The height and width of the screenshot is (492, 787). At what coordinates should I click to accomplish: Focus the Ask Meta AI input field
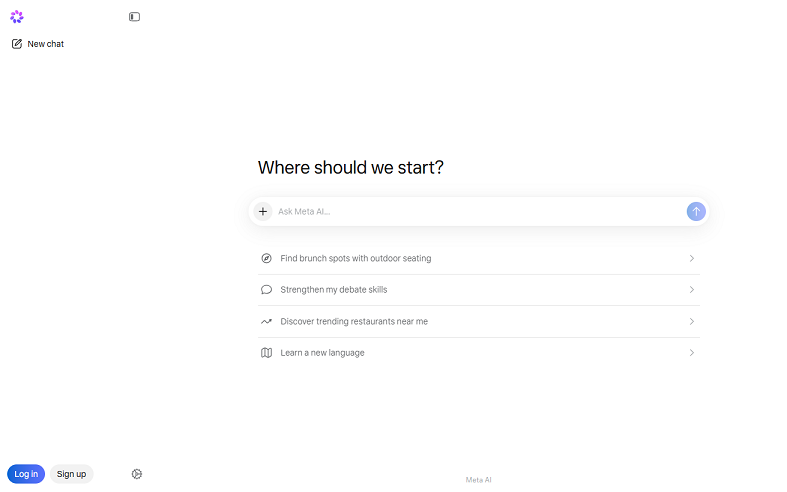pos(480,211)
